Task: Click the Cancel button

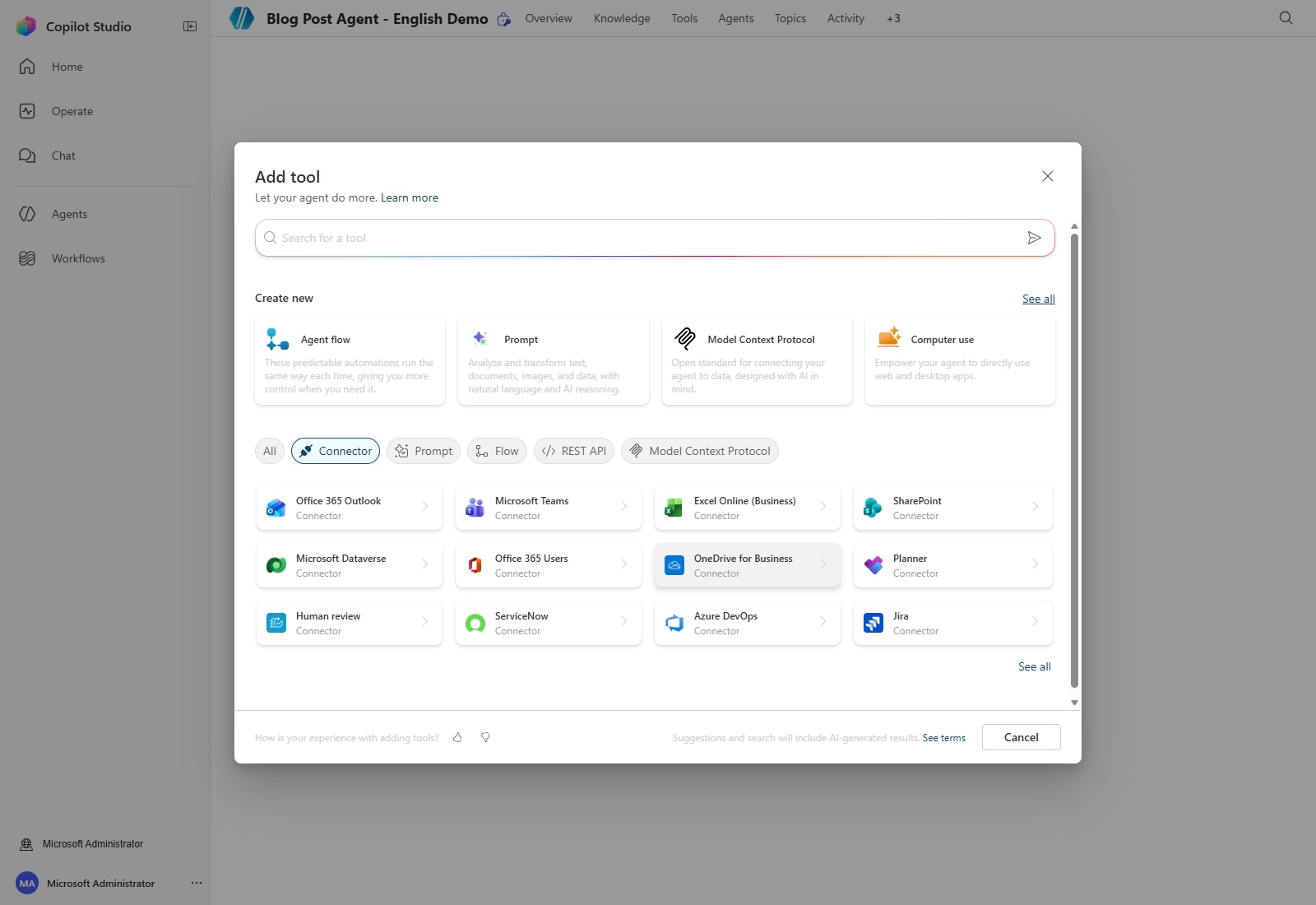Action: tap(1022, 737)
